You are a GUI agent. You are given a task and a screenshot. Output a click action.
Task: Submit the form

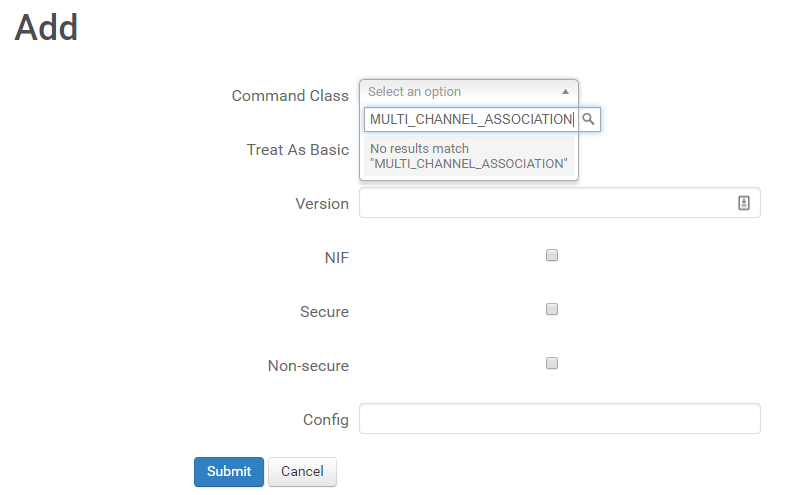click(229, 471)
